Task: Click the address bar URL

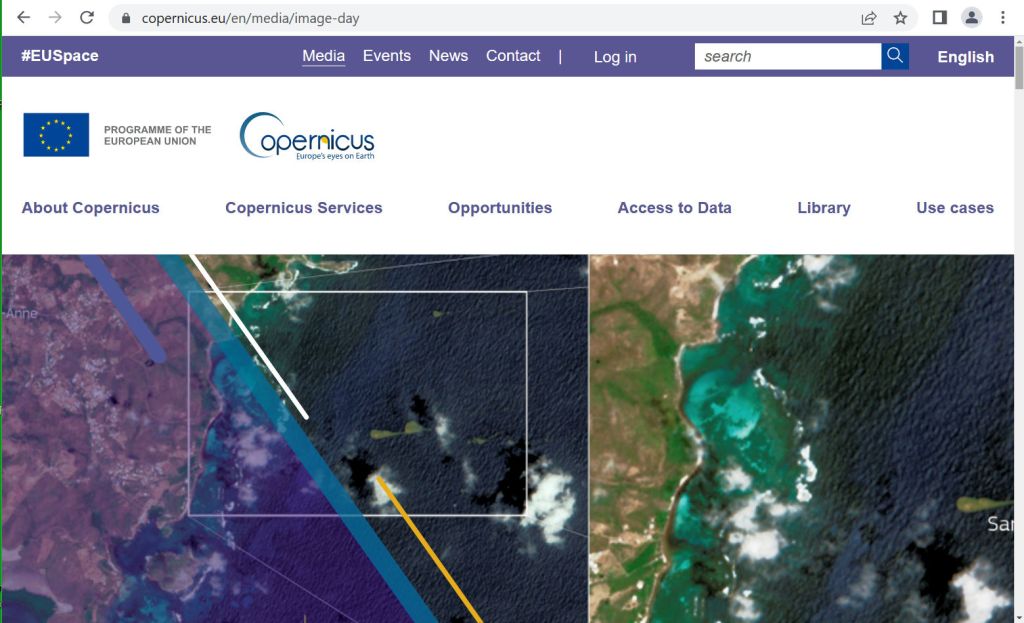Action: click(x=250, y=18)
